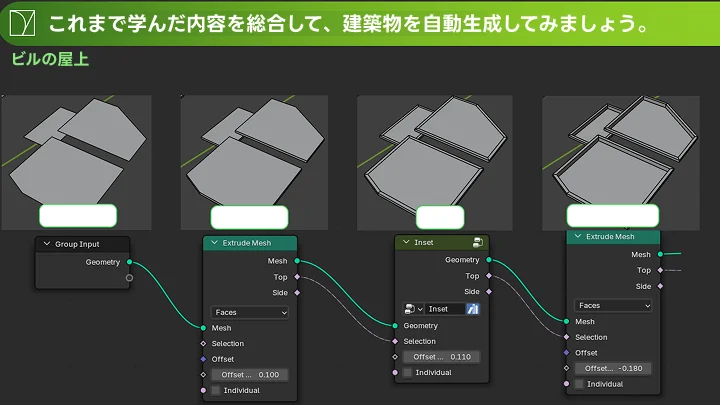Open the node tree browse icon in Inset node

point(412,309)
